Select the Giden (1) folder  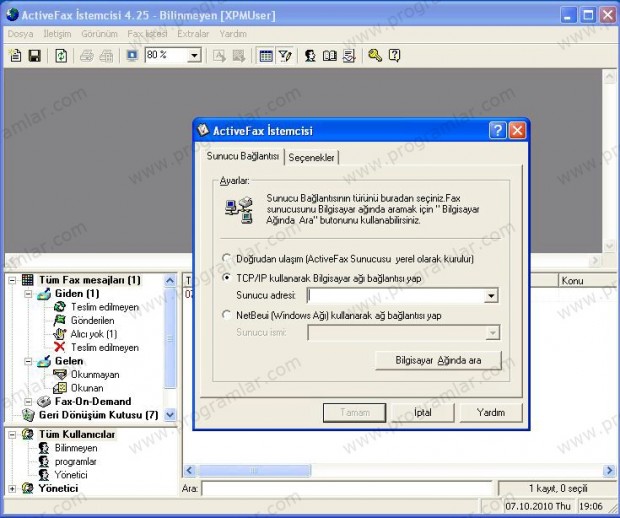(77, 293)
